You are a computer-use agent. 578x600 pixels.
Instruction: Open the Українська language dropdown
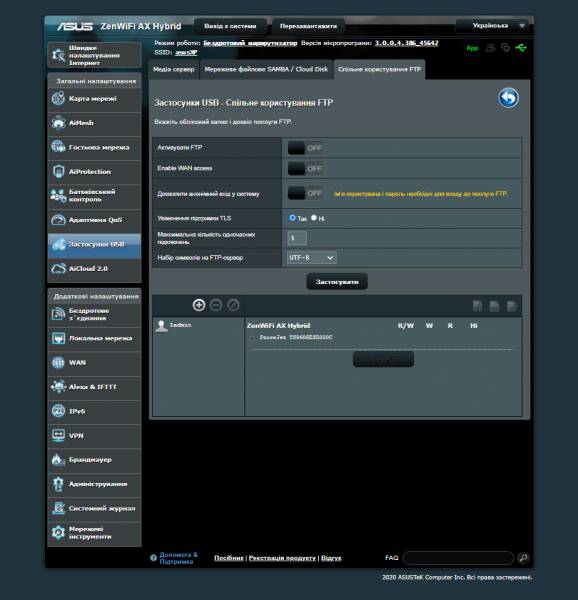[493, 26]
